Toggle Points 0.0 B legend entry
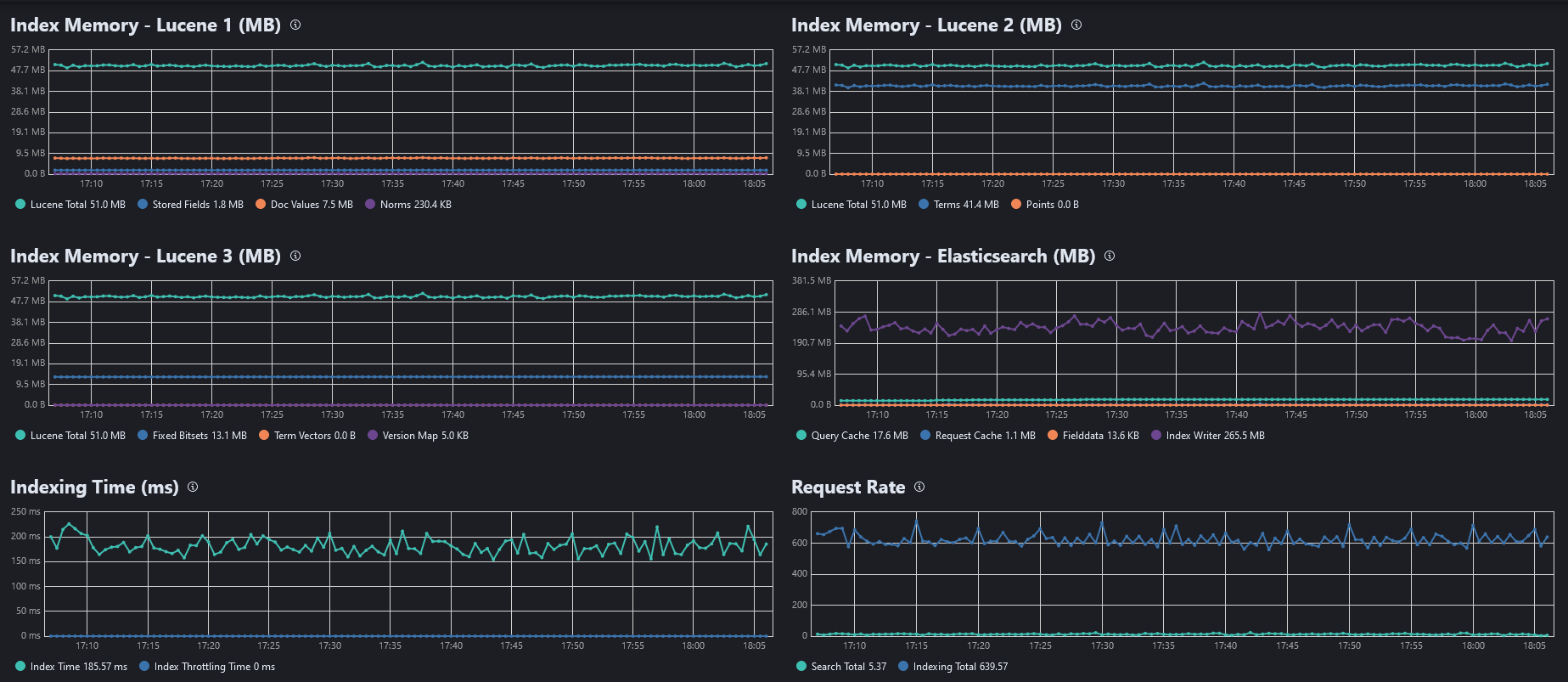Viewport: 1568px width, 682px height. point(1045,205)
